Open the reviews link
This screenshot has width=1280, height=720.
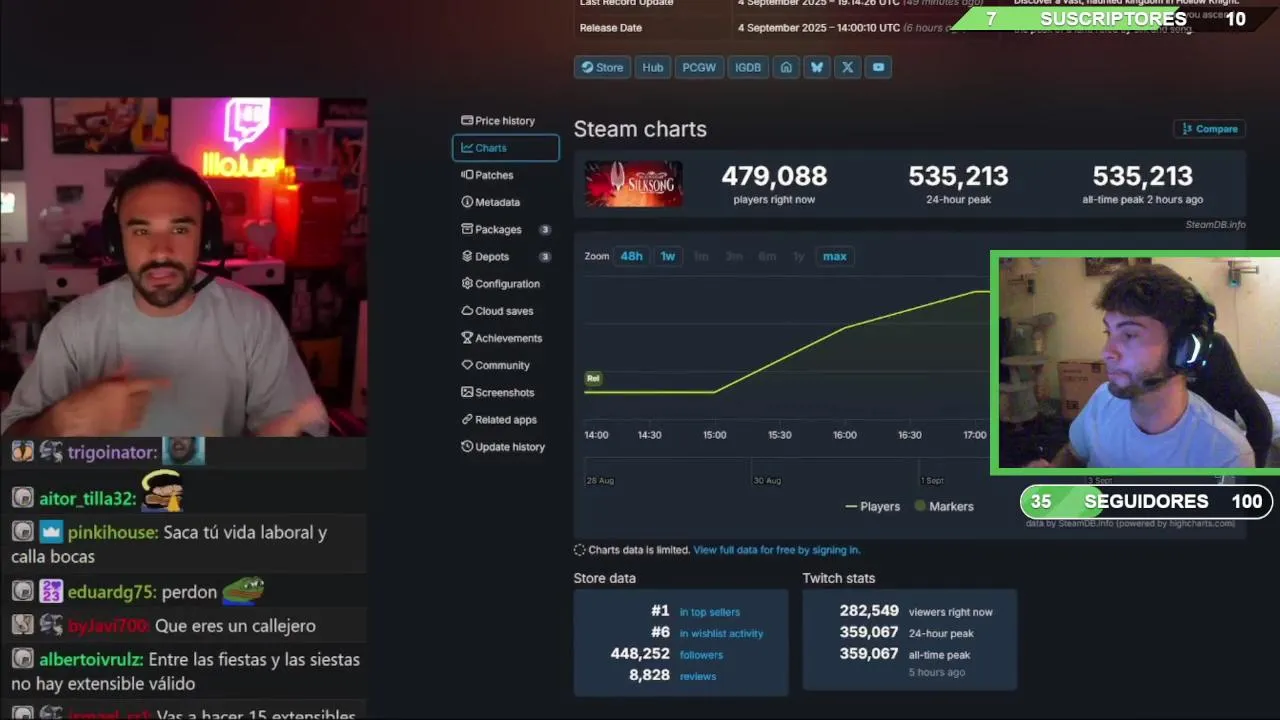[697, 677]
